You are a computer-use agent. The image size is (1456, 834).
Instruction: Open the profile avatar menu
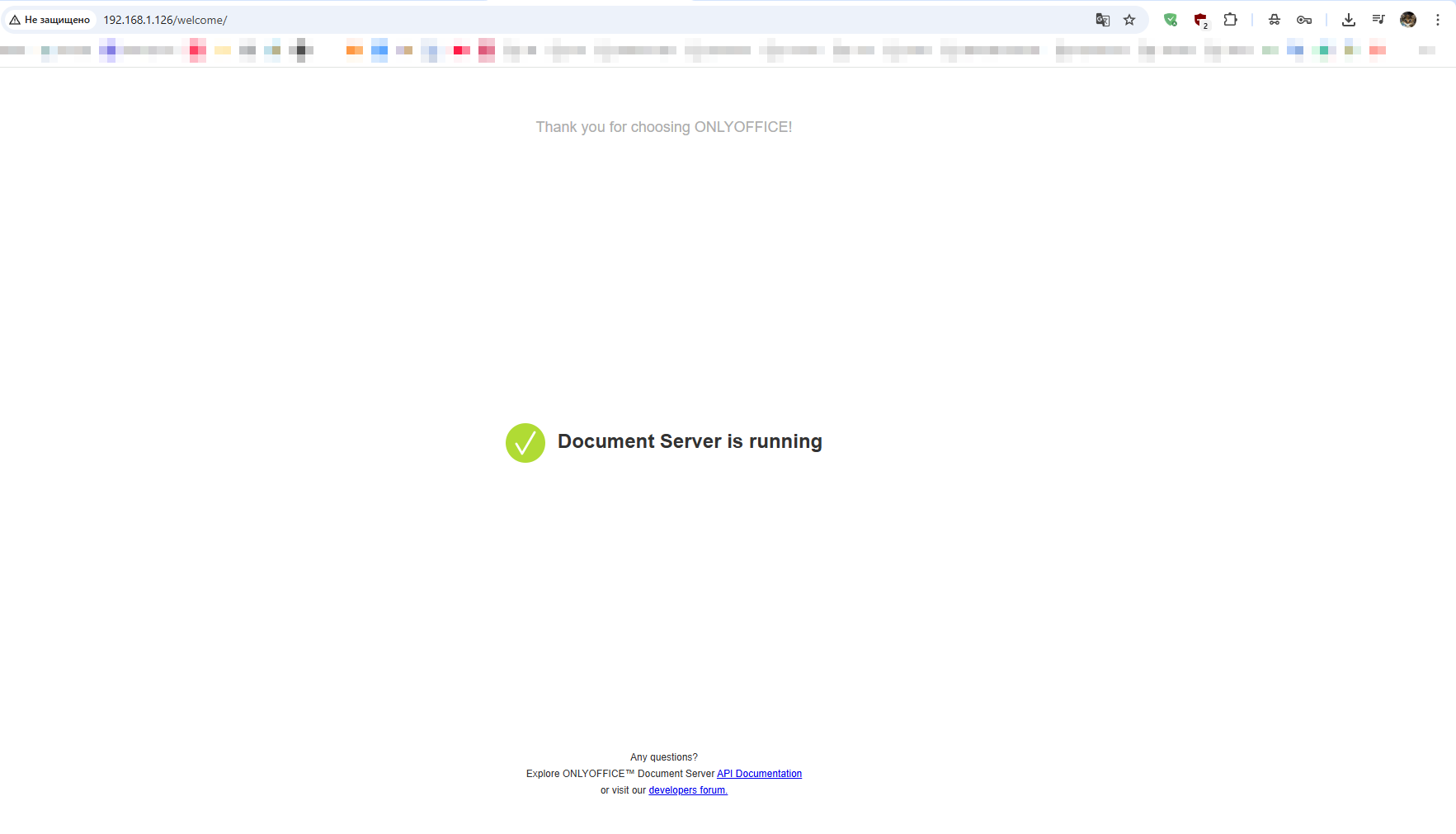1408,20
